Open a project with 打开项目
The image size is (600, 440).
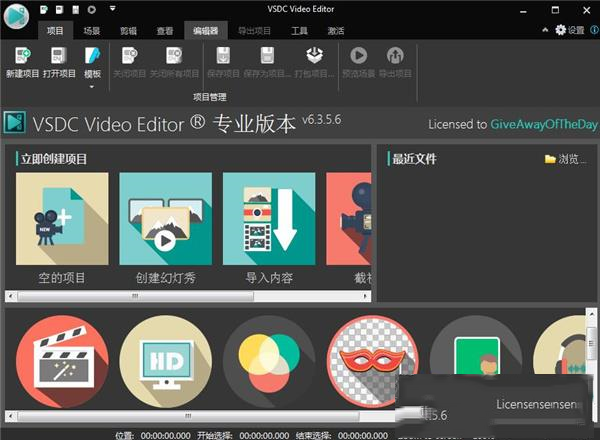click(x=59, y=62)
